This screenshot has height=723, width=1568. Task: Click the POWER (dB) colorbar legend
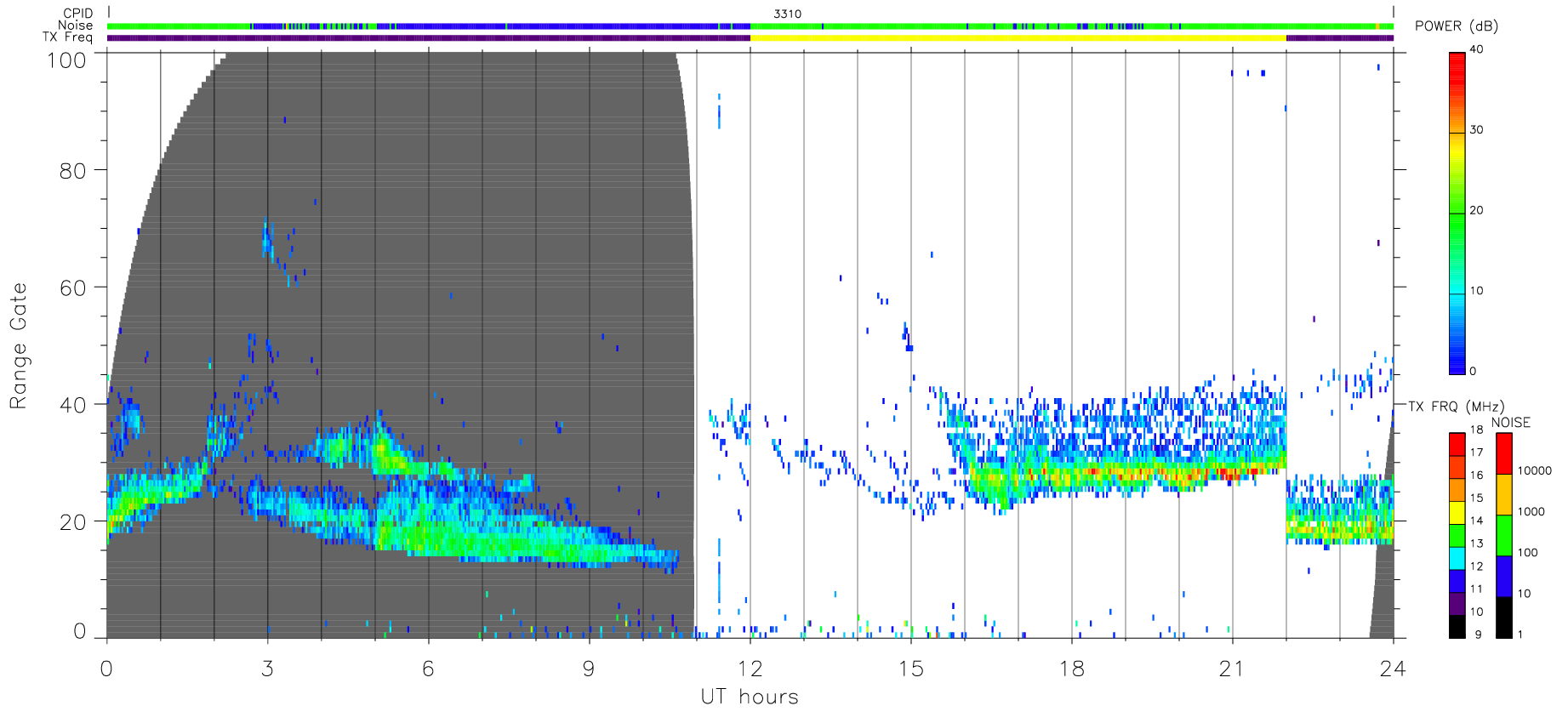(1457, 213)
